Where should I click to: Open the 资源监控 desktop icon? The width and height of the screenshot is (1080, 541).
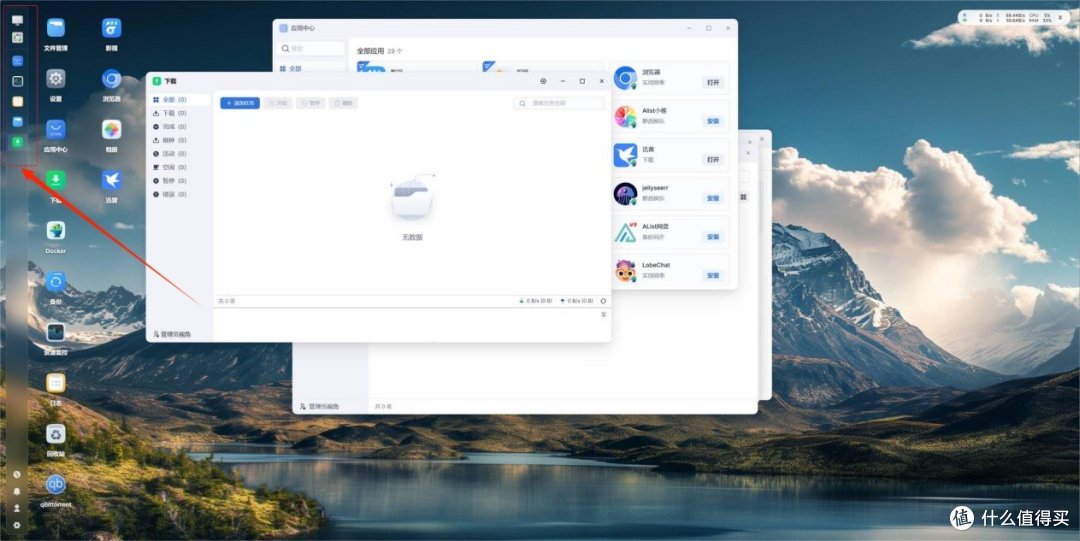click(56, 332)
